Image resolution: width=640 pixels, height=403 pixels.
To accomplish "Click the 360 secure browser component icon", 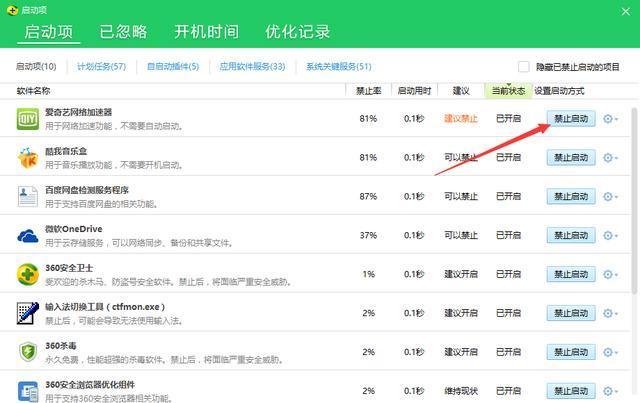I will point(28,391).
